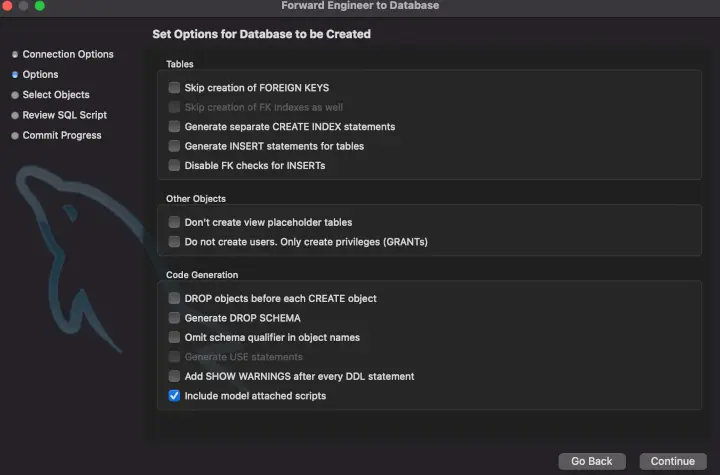Screen dimensions: 720x475
Task: Click the green zoom window button
Action: (40, 6)
